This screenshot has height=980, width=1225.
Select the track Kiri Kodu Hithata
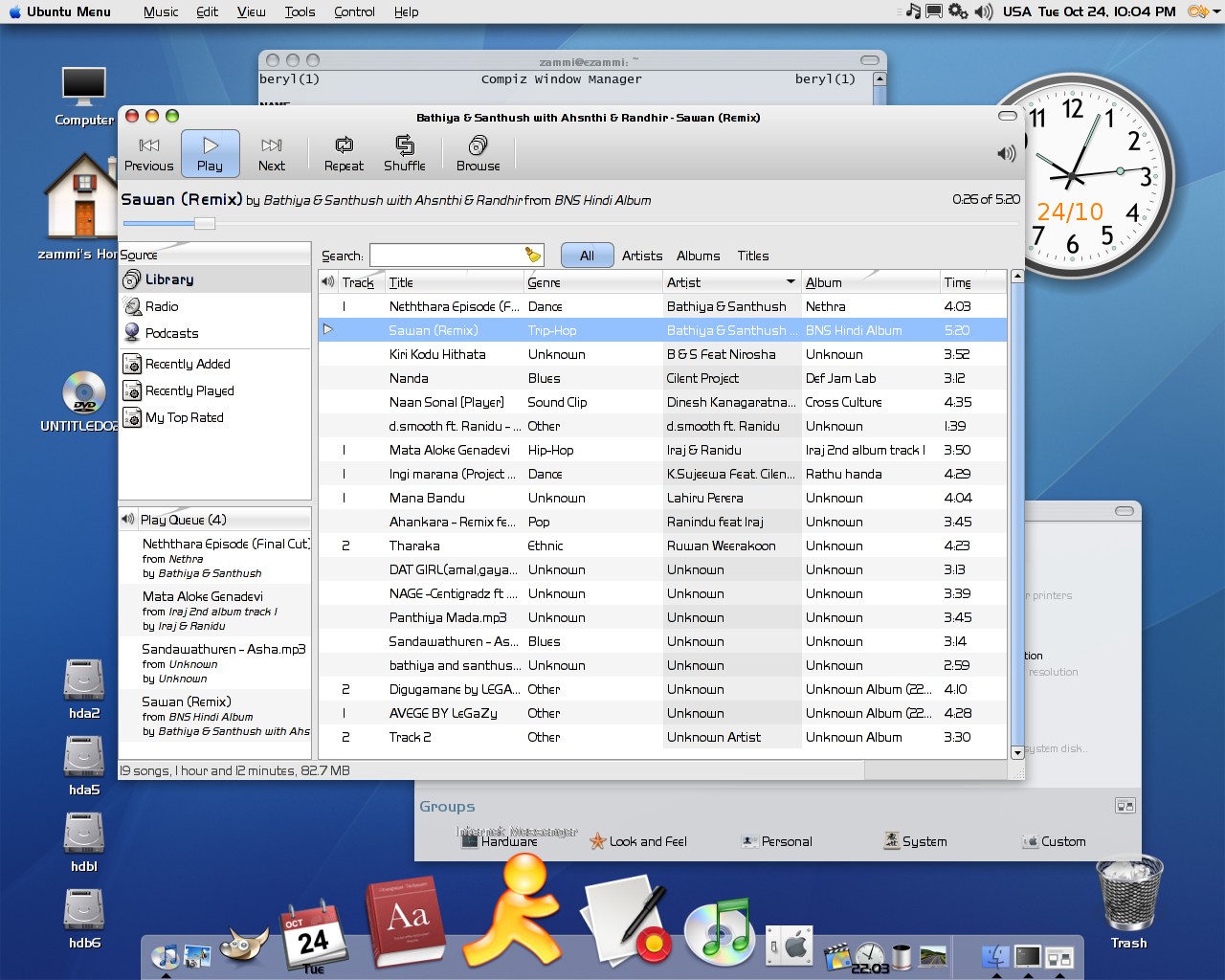662,354
